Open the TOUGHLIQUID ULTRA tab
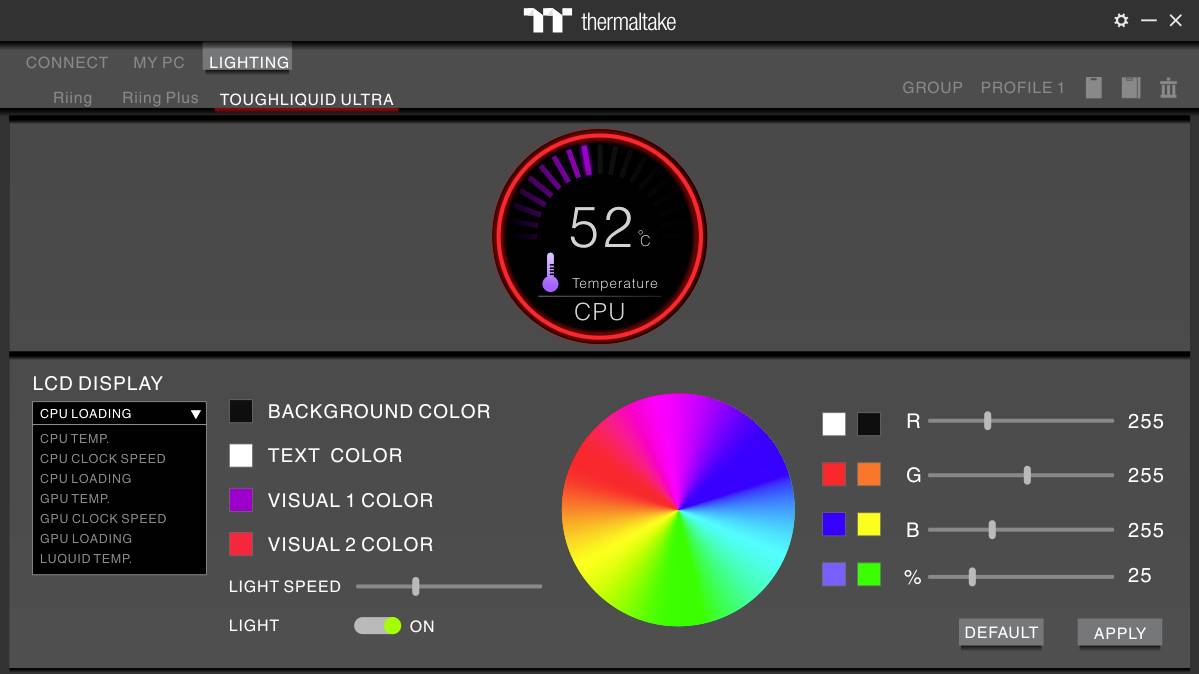This screenshot has width=1199, height=674. [306, 99]
